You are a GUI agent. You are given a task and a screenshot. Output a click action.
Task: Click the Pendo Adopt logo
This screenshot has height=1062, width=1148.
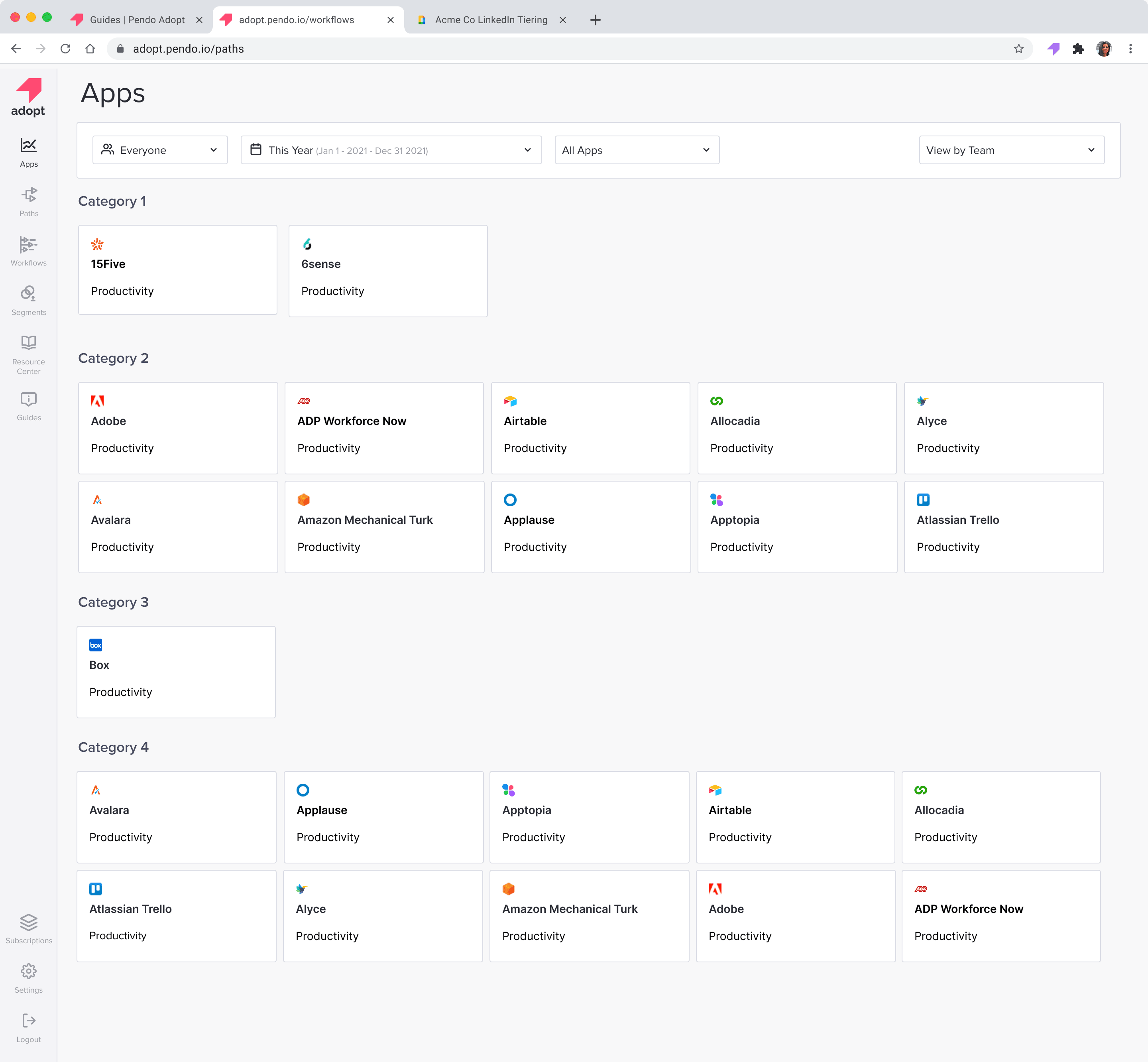click(28, 97)
